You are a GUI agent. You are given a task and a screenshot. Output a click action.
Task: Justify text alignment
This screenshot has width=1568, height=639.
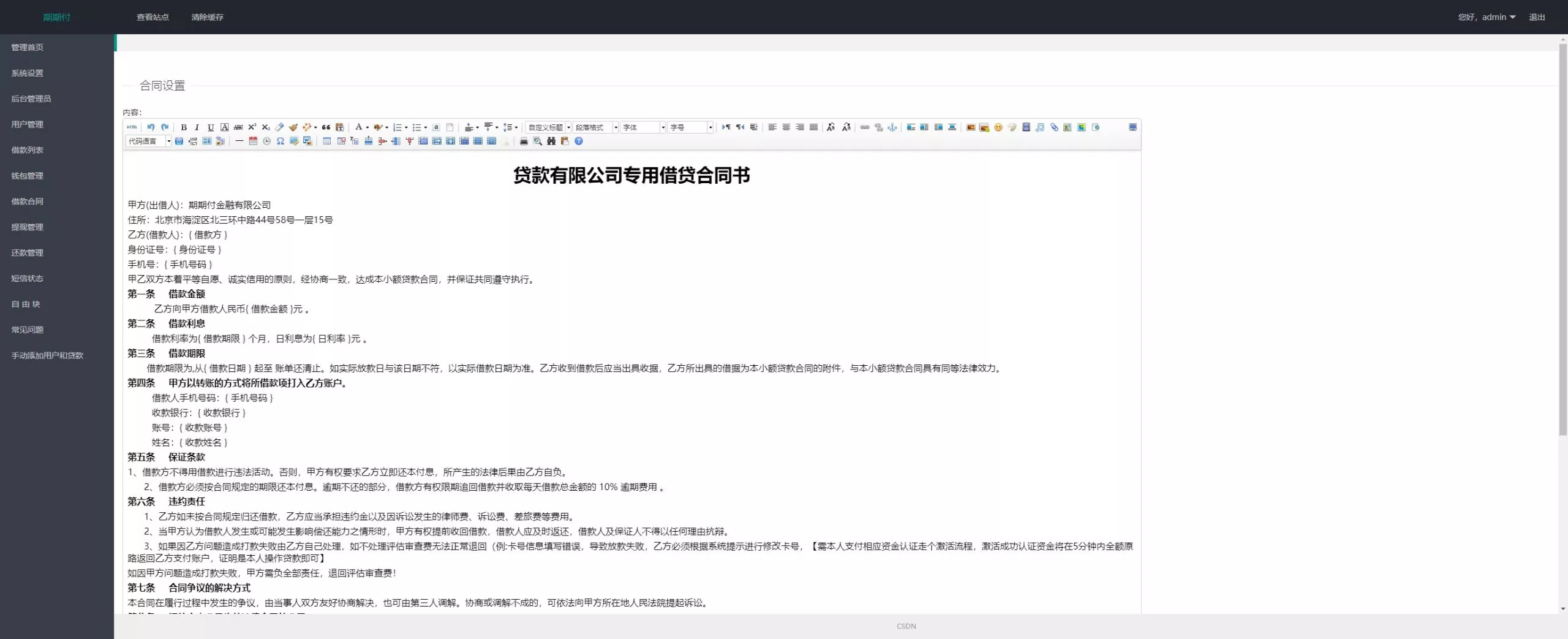click(x=813, y=127)
